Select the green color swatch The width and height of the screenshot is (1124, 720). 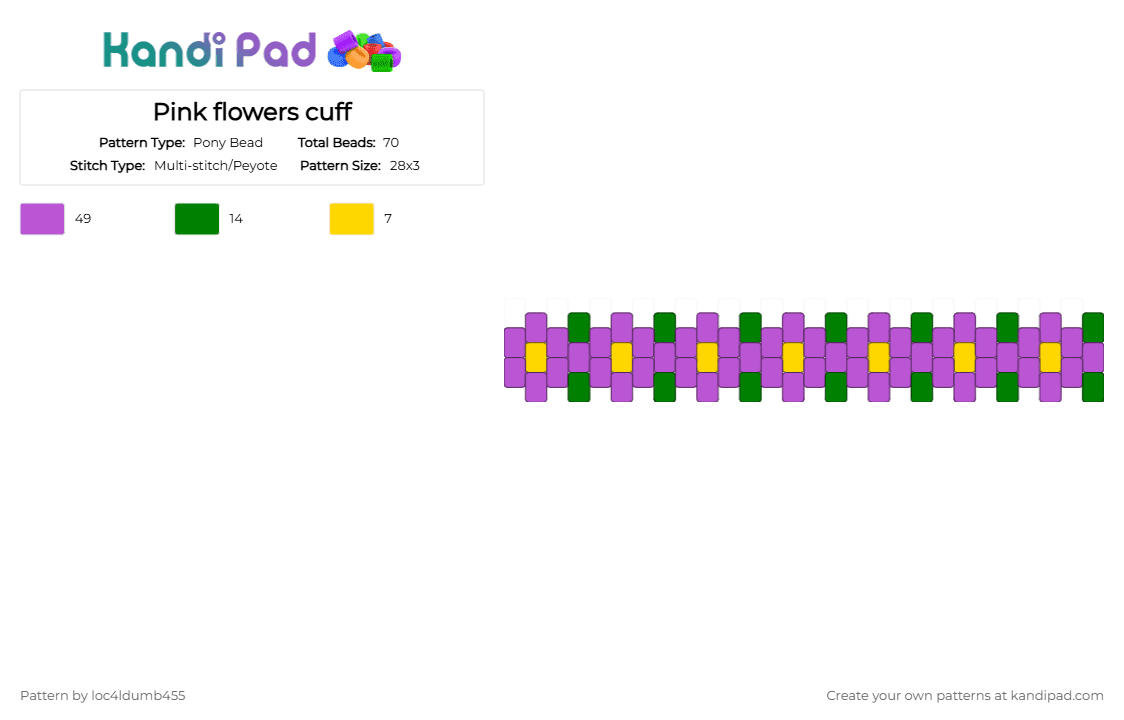(197, 219)
